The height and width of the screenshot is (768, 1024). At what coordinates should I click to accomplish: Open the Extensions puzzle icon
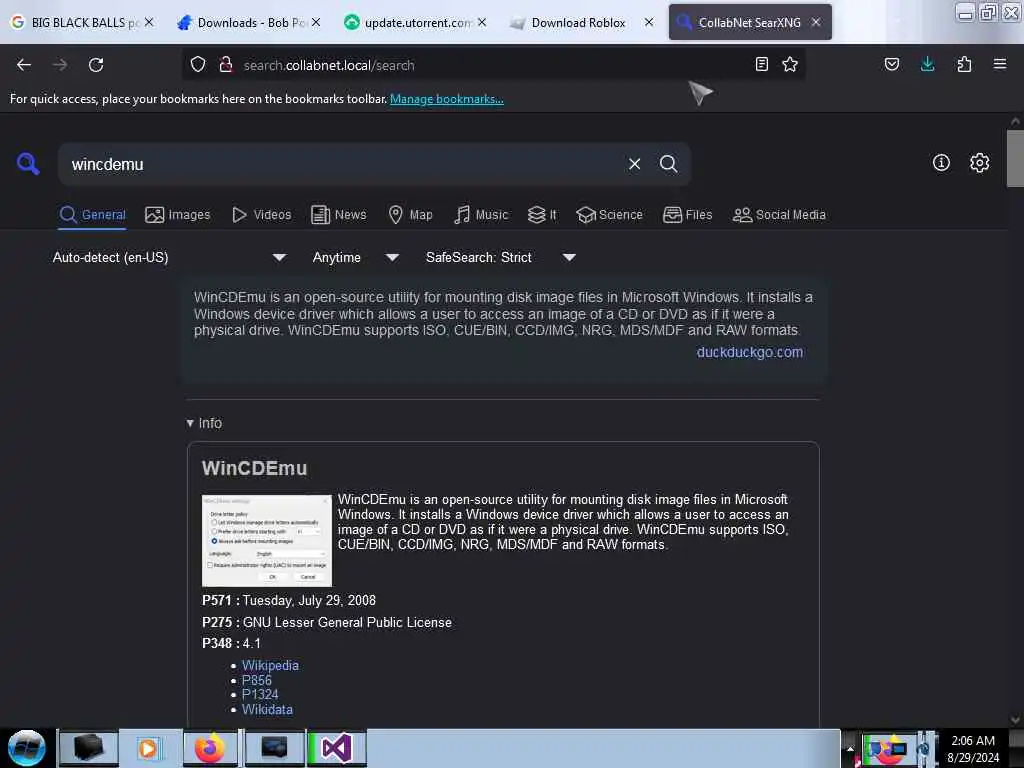(x=964, y=64)
